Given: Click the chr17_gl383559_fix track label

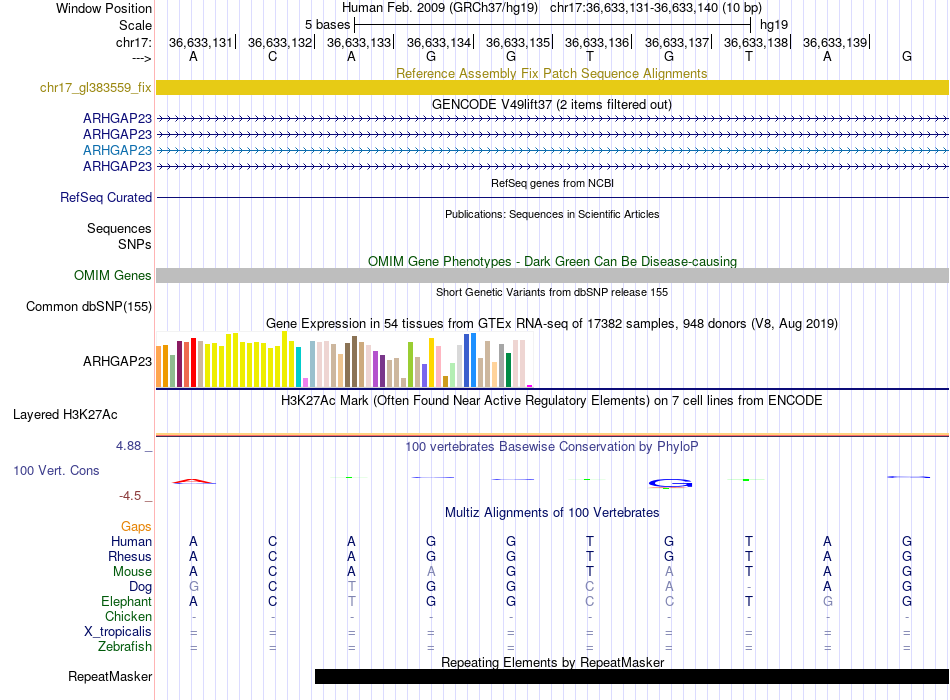Looking at the screenshot, I should point(95,87).
